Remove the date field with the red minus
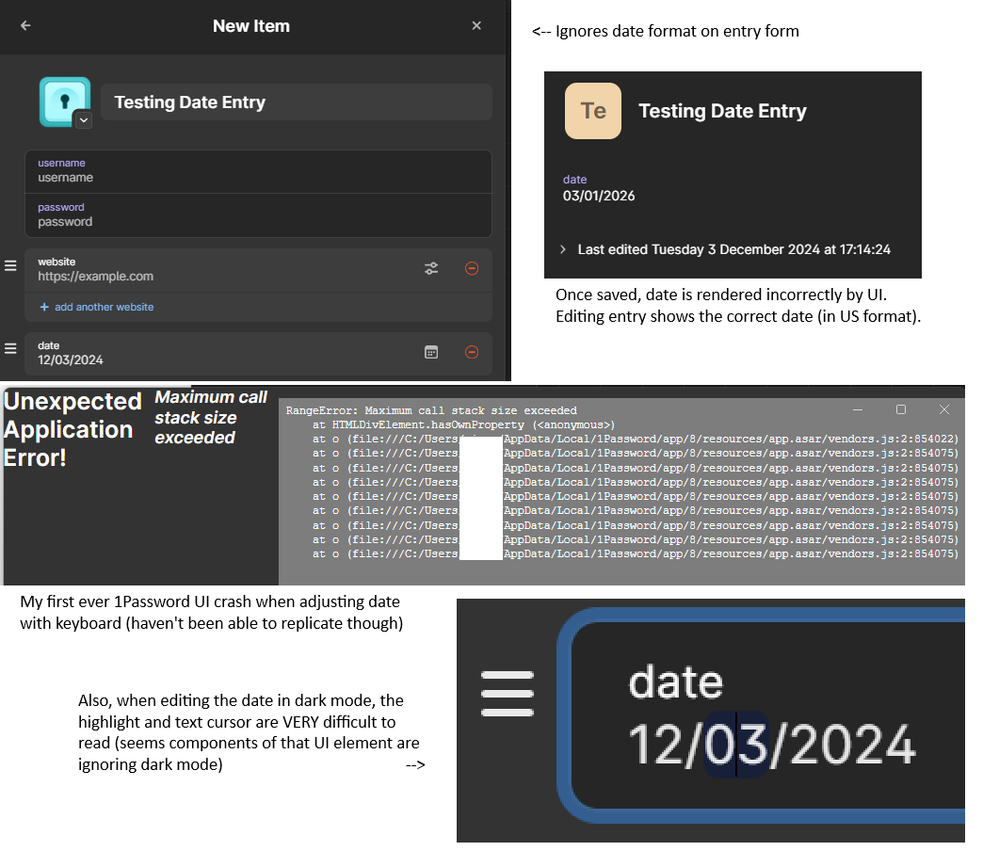The width and height of the screenshot is (999, 864). [x=471, y=352]
